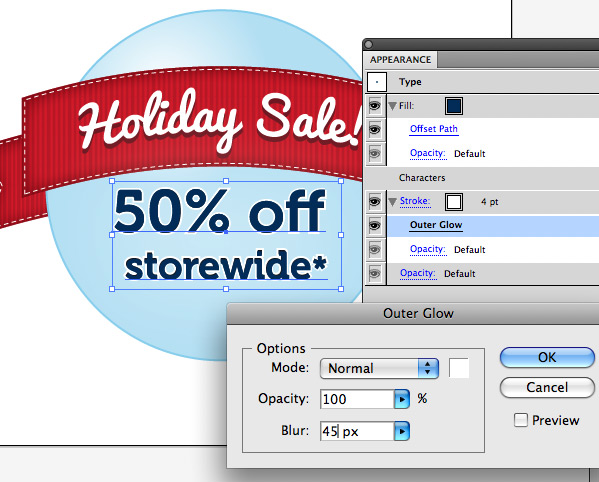Open the Blur value slider arrow

click(x=401, y=432)
